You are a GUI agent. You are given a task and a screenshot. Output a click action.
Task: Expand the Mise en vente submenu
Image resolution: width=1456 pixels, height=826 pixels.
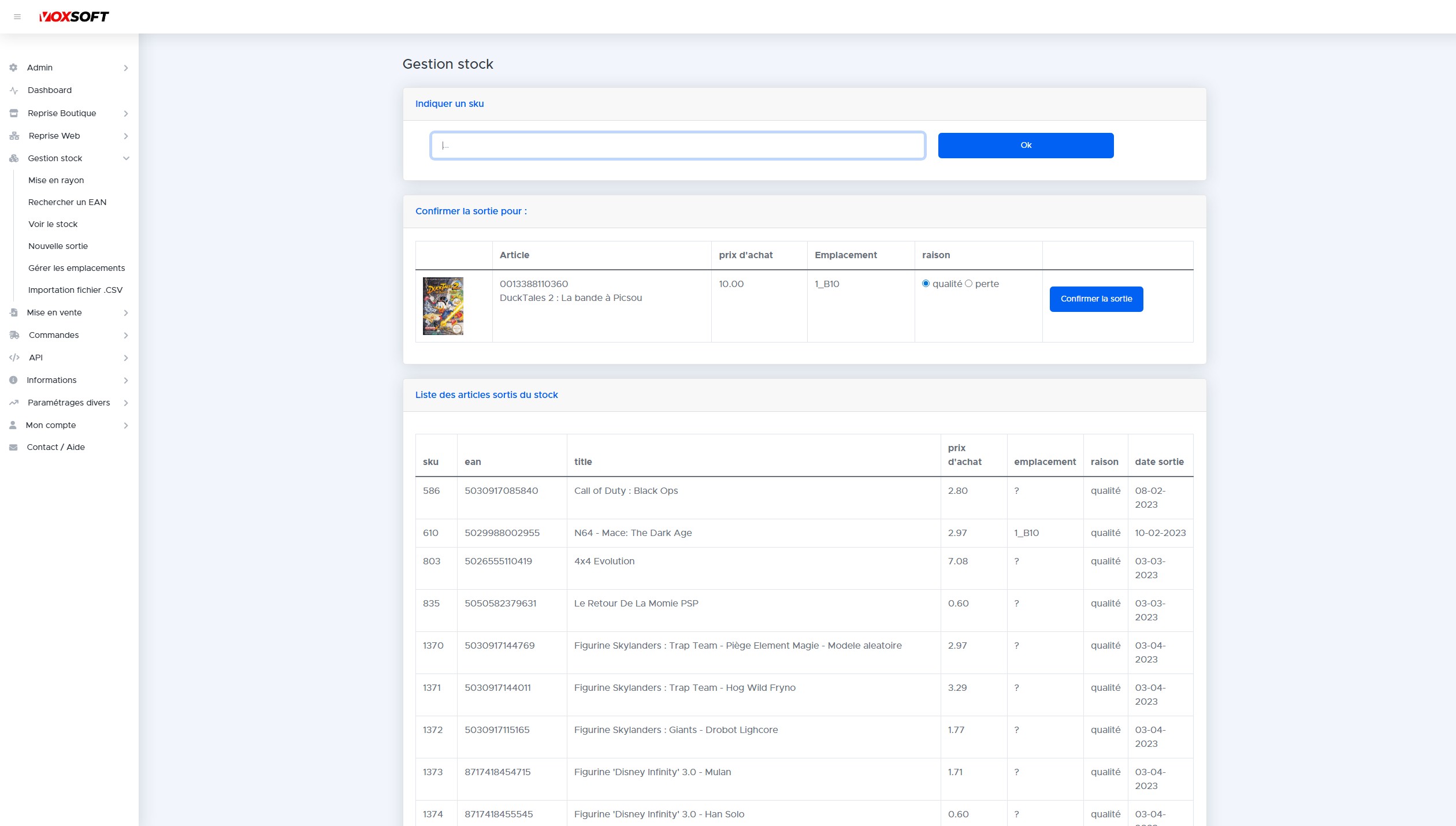tap(126, 312)
